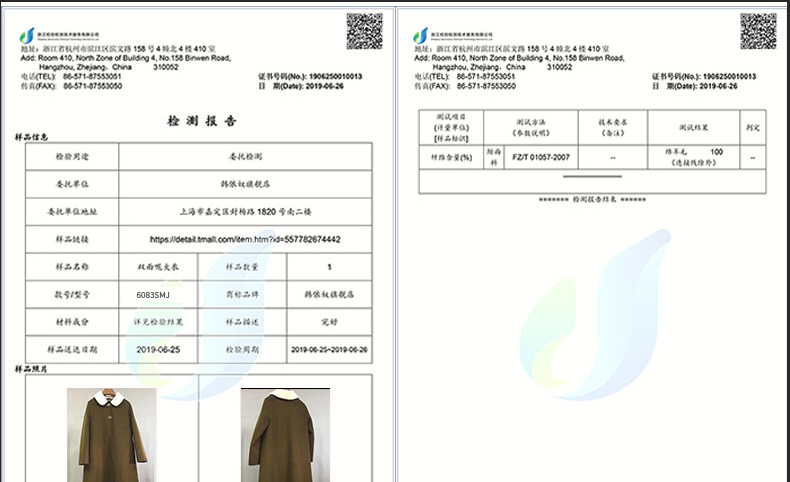Click the telephone number on the left page
The image size is (790, 482).
tap(92, 77)
